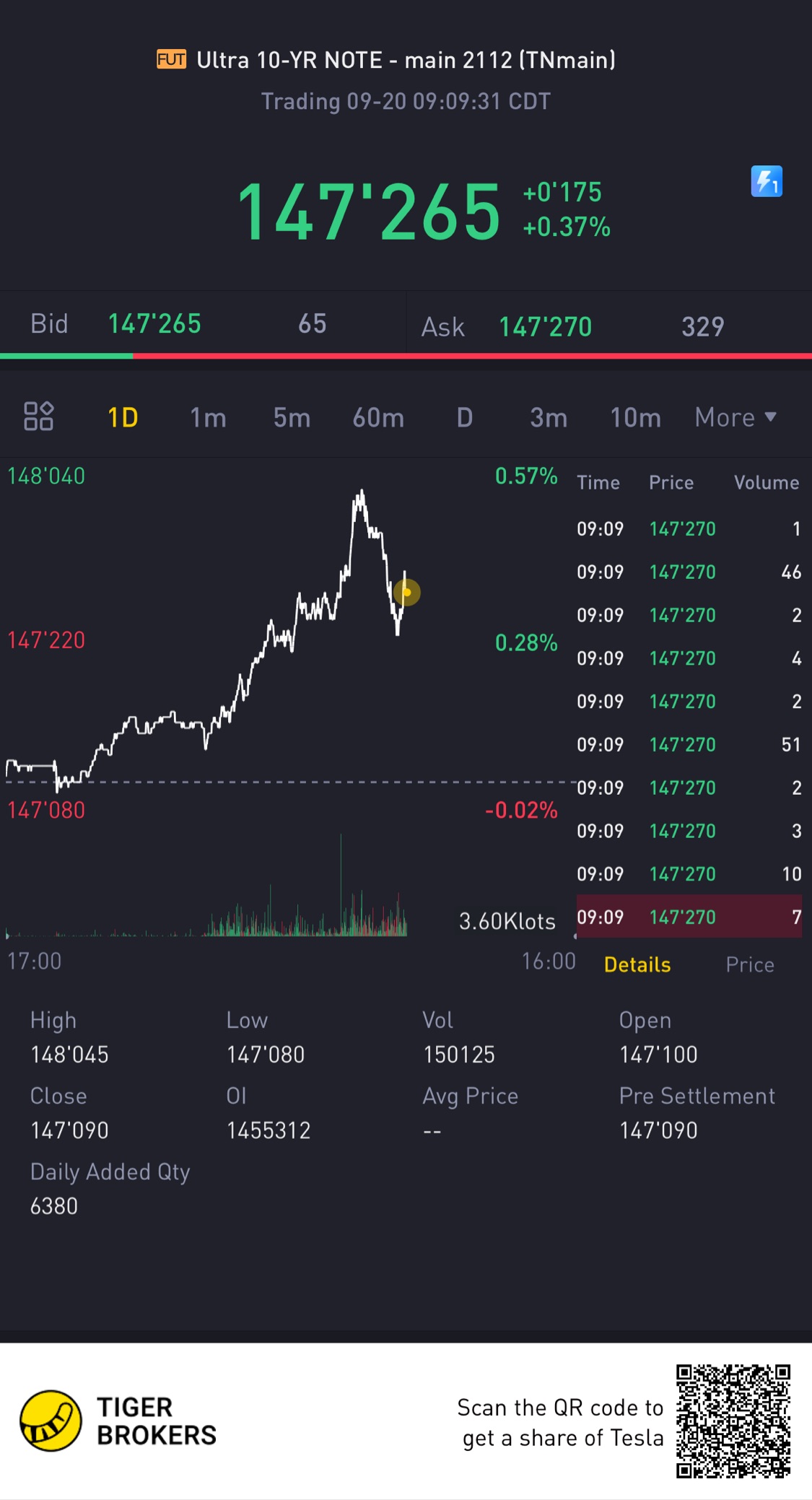Switch trade list to Price view
The height and width of the screenshot is (1500, 812).
[x=750, y=964]
